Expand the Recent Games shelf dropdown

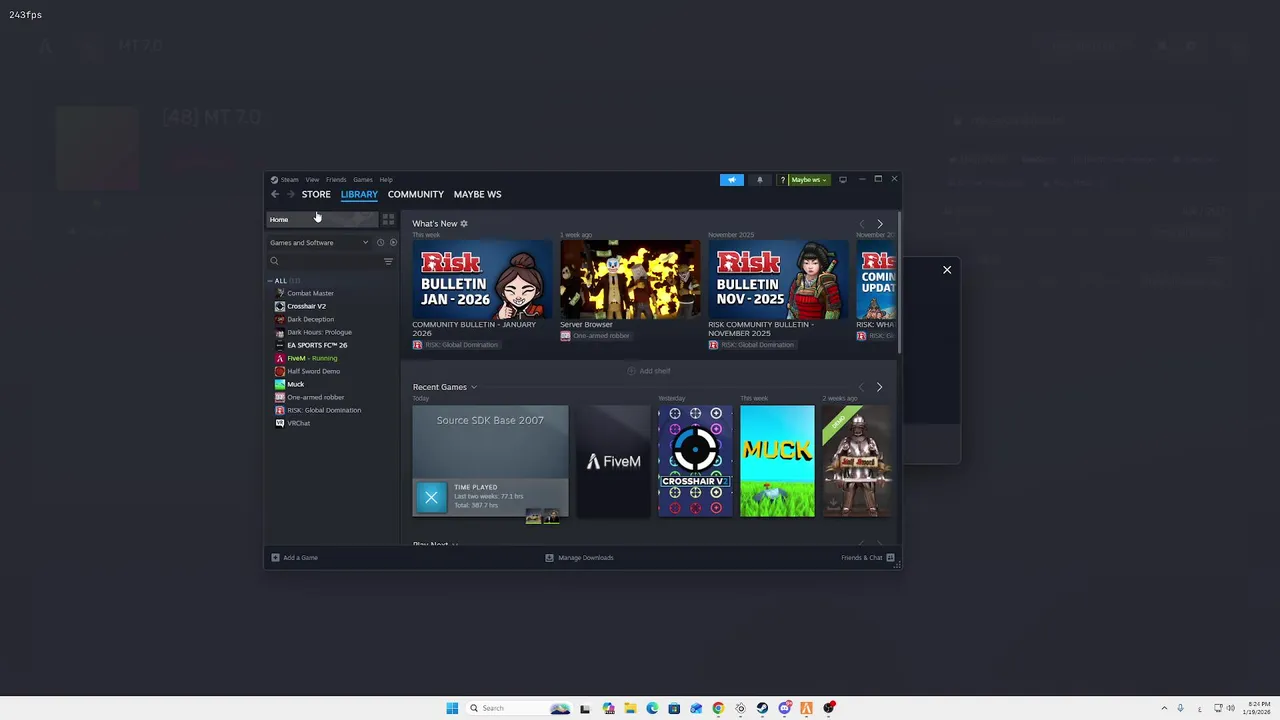click(x=474, y=387)
